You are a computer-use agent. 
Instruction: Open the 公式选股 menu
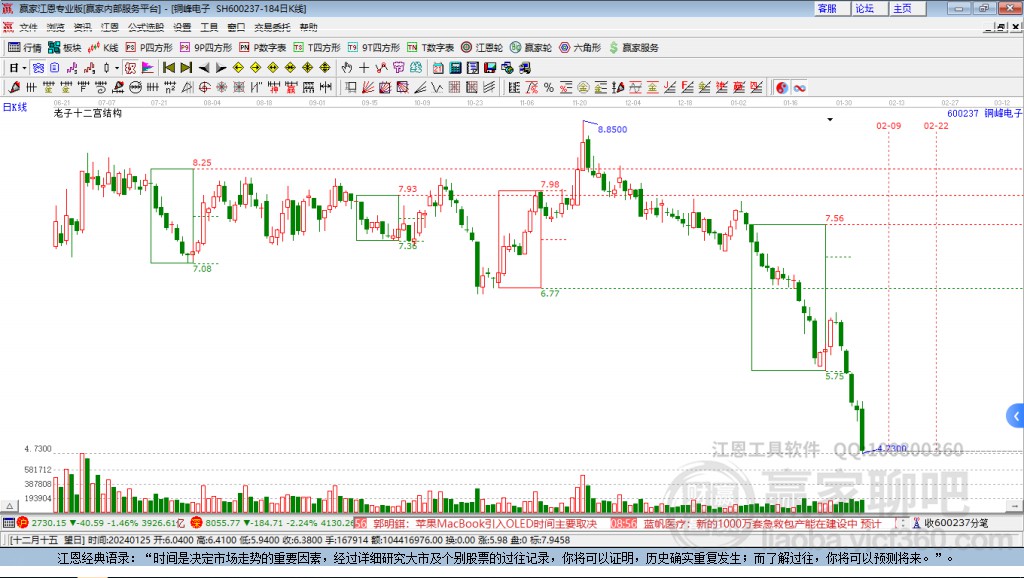click(x=146, y=27)
